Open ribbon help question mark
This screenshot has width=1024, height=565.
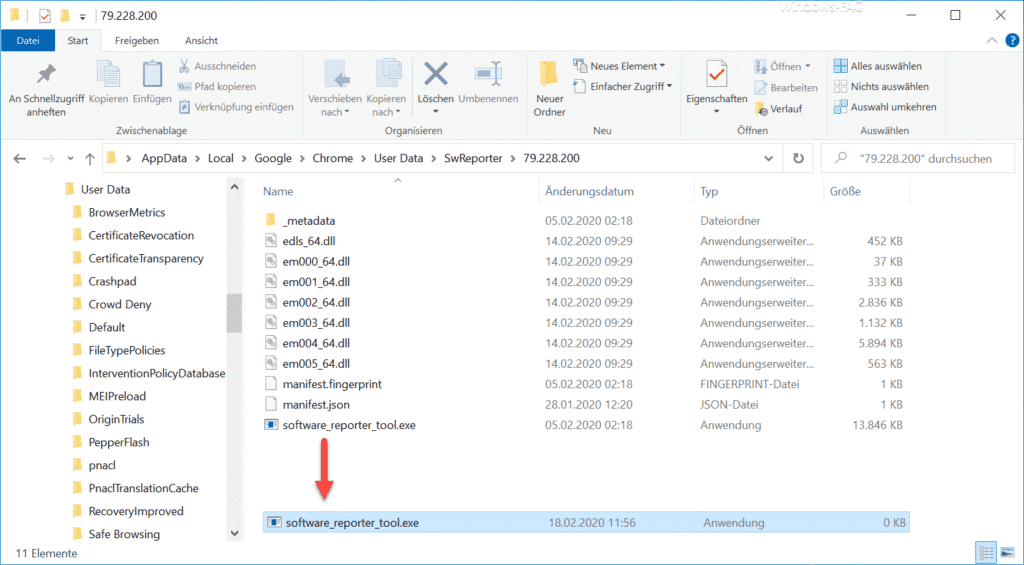[1010, 40]
